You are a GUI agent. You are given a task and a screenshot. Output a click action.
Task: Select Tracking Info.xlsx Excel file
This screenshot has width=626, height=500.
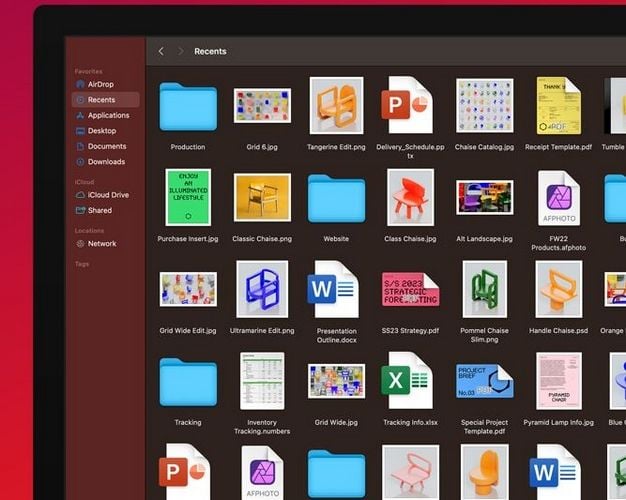click(409, 381)
